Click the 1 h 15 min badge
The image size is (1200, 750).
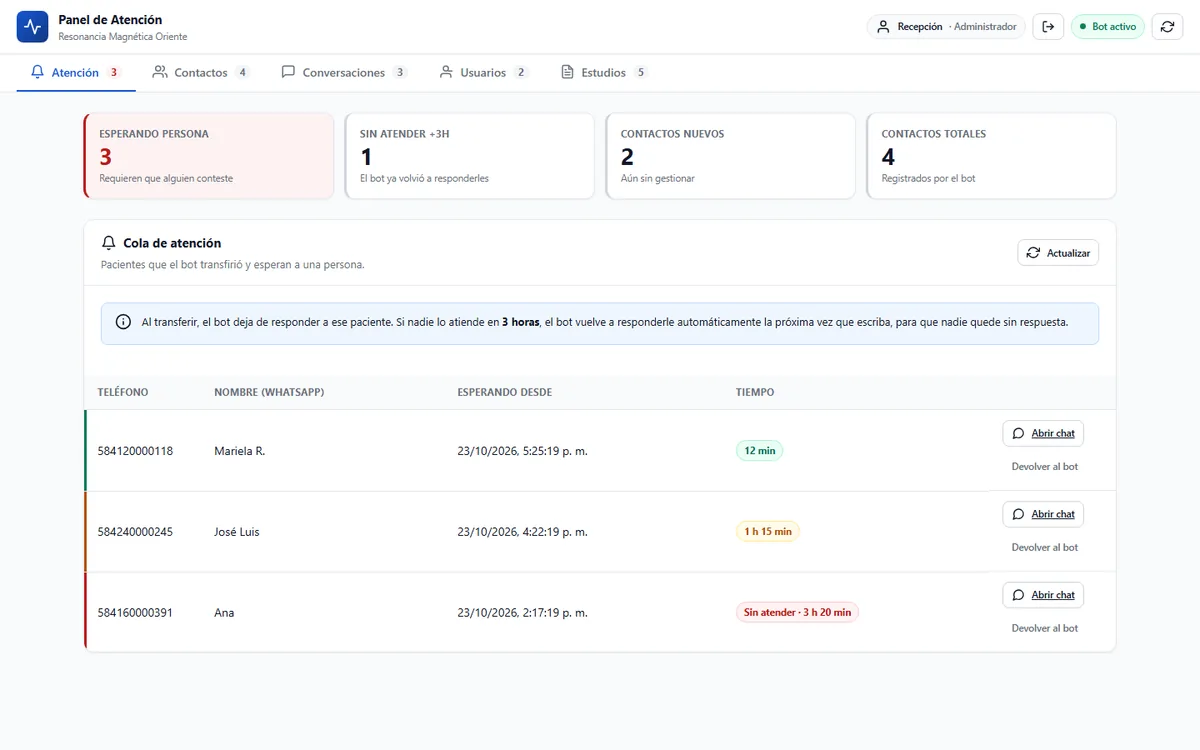click(768, 532)
